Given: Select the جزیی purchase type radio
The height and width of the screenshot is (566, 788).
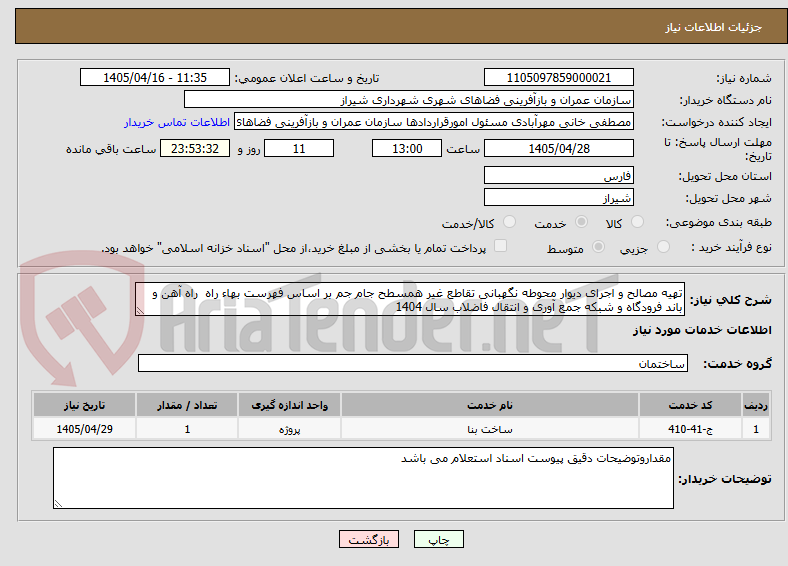Looking at the screenshot, I should [663, 246].
